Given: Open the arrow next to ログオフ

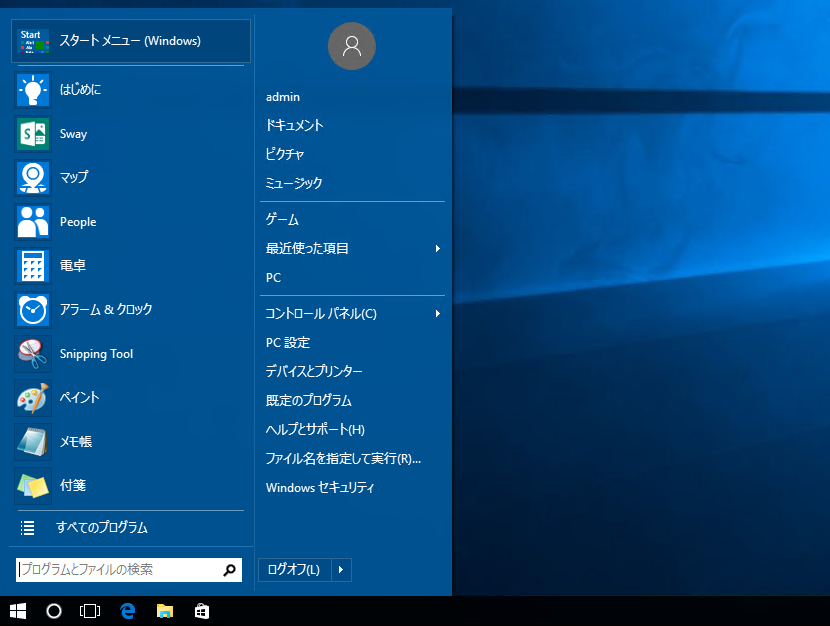Looking at the screenshot, I should 340,570.
